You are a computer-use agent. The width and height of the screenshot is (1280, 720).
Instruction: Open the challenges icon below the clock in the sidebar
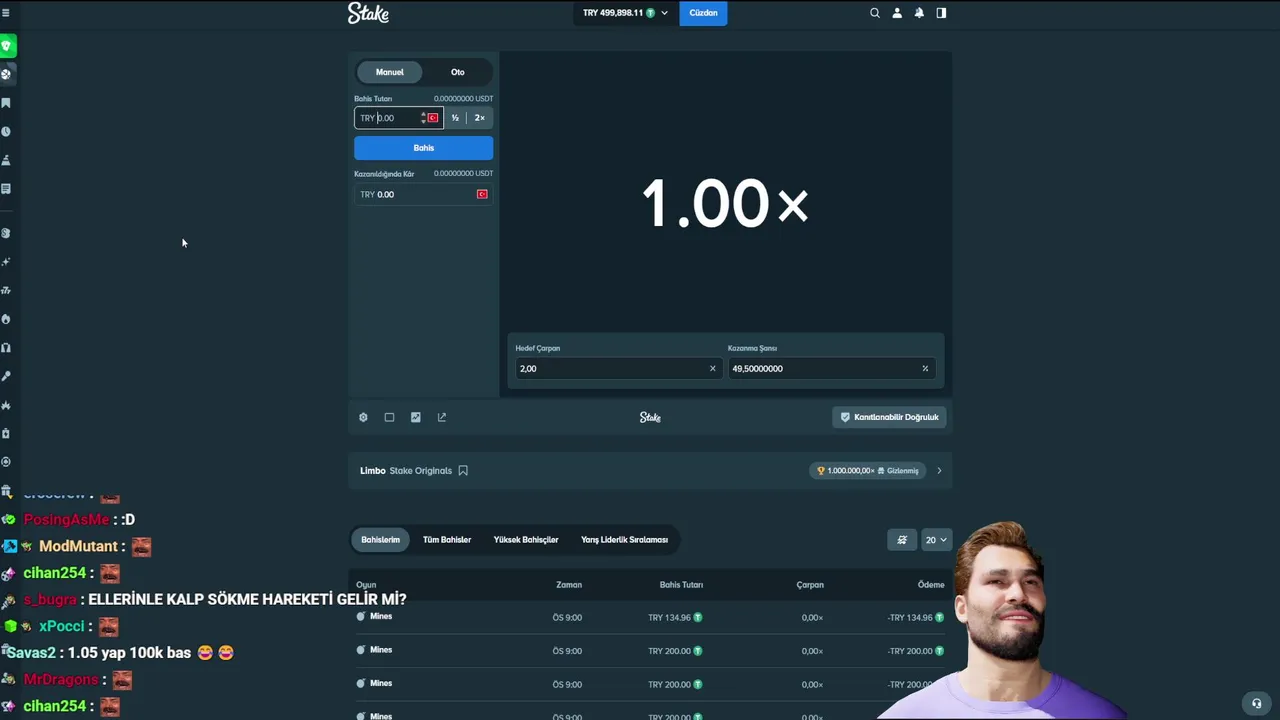click(x=6, y=160)
